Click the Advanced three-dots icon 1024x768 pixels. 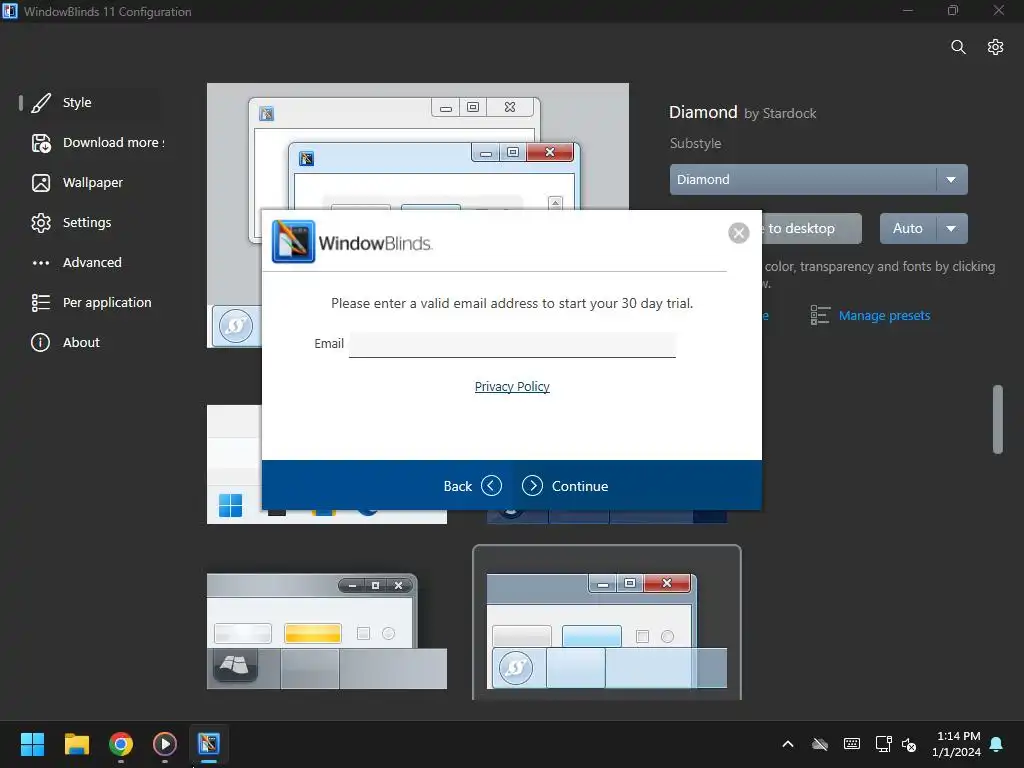pyautogui.click(x=40, y=263)
